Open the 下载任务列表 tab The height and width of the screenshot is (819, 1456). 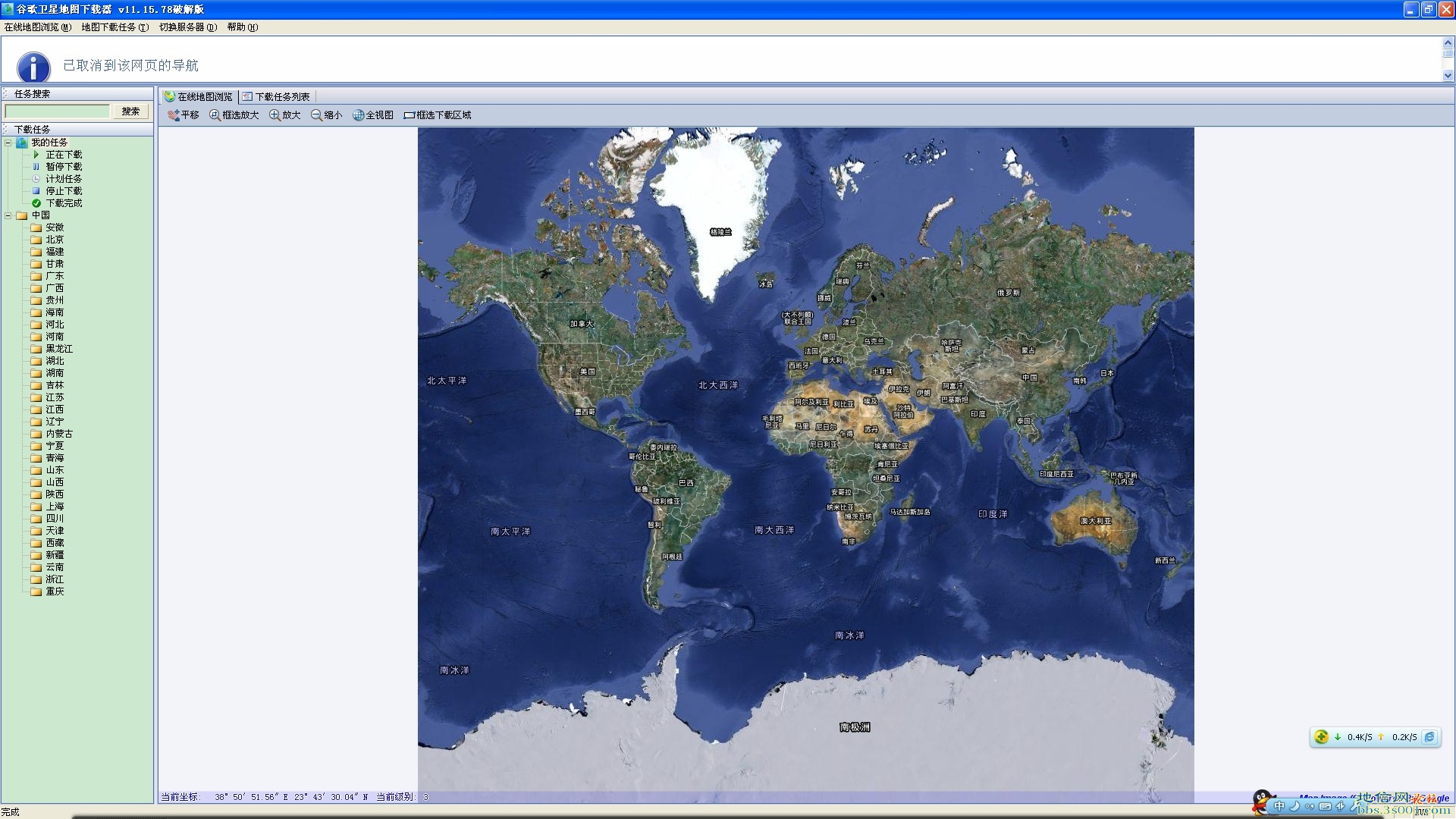[x=276, y=96]
